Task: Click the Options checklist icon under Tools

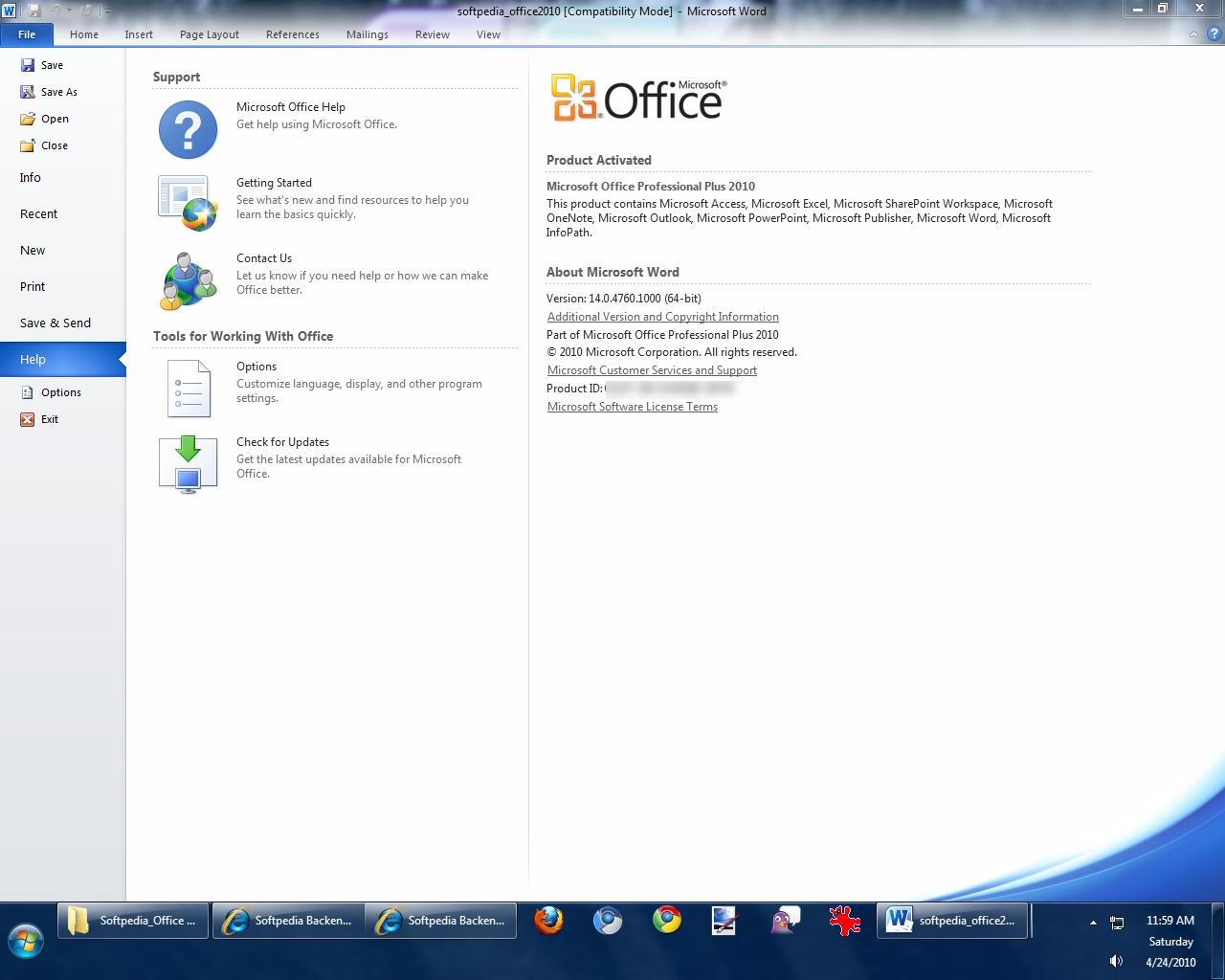Action: [x=188, y=388]
